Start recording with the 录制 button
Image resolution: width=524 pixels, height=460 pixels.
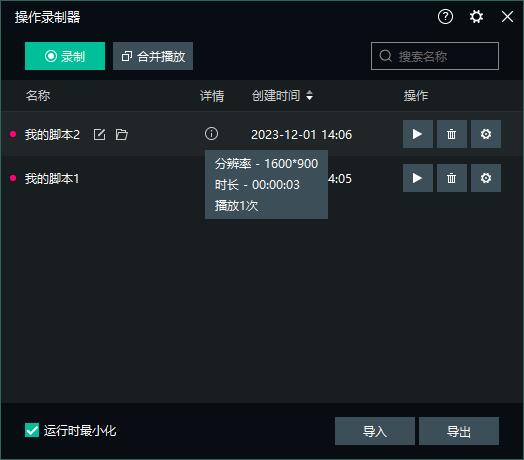(x=65, y=56)
